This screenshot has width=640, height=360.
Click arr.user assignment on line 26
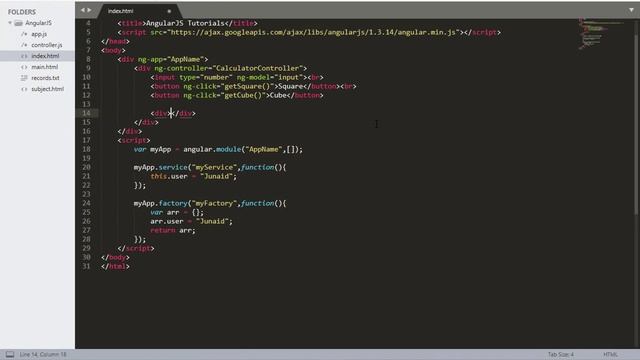tap(191, 221)
